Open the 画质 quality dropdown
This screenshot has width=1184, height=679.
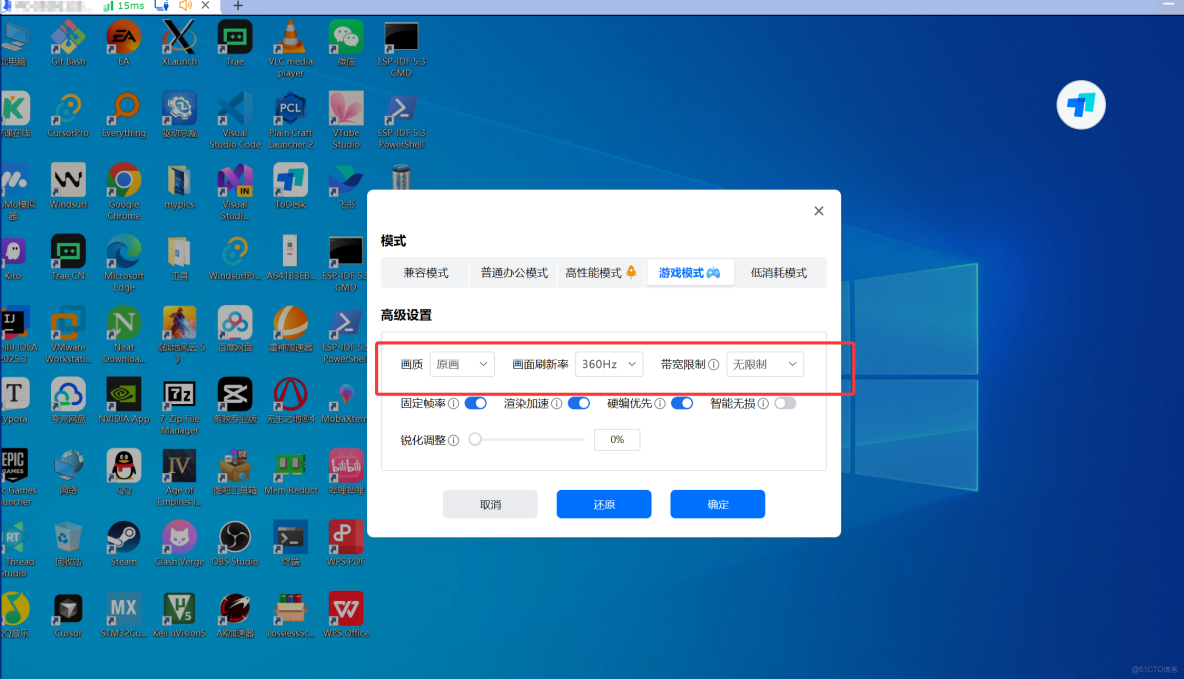coord(462,364)
